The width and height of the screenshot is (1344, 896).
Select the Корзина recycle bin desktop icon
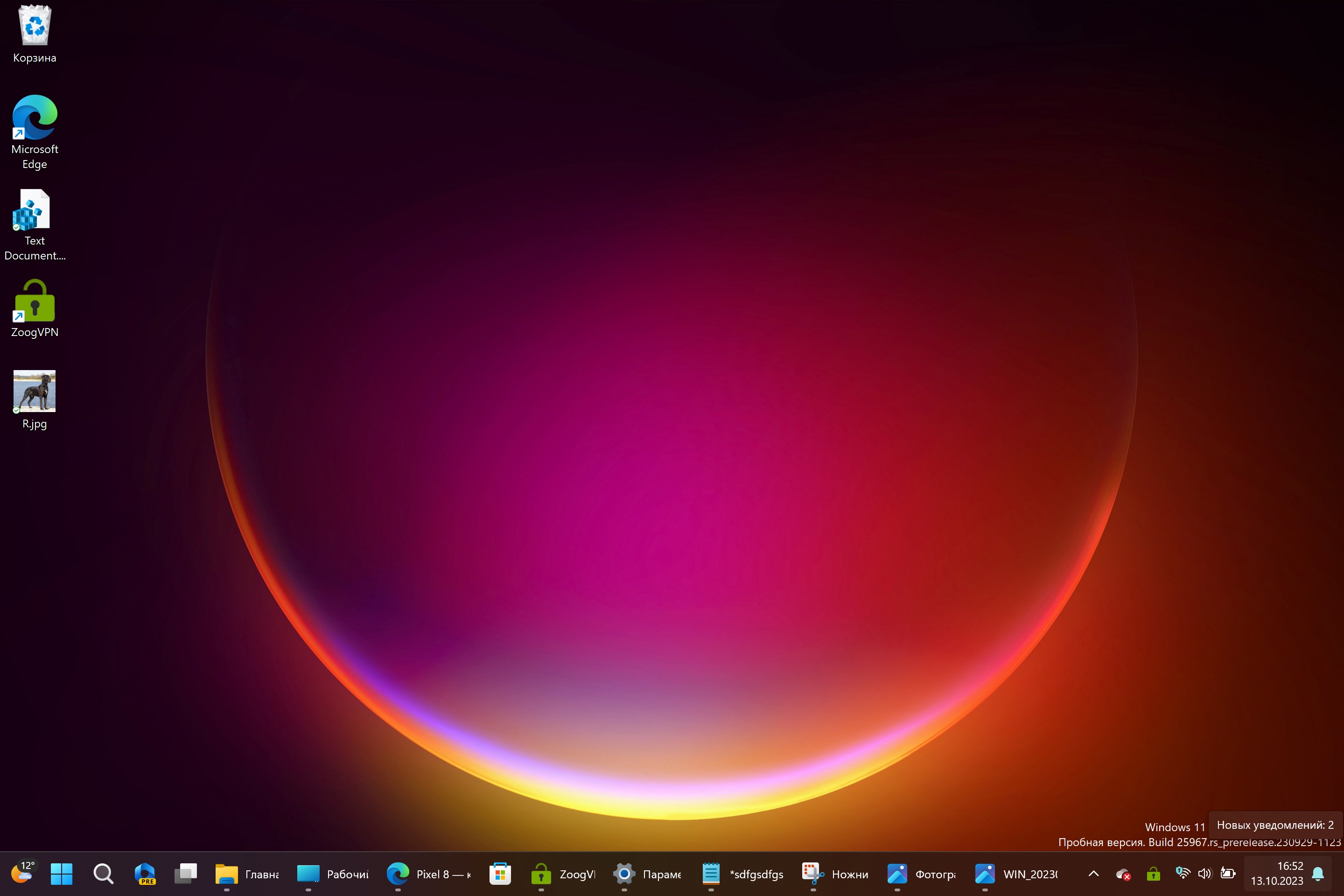click(x=34, y=34)
